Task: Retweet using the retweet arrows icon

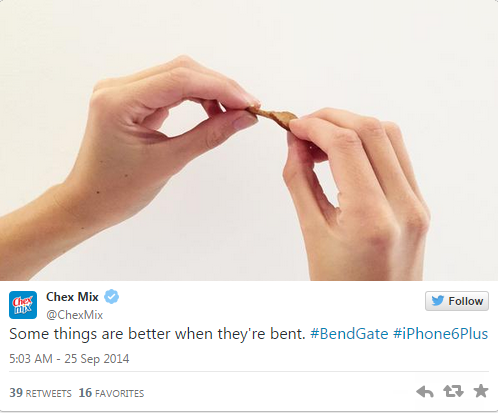Action: [453, 391]
